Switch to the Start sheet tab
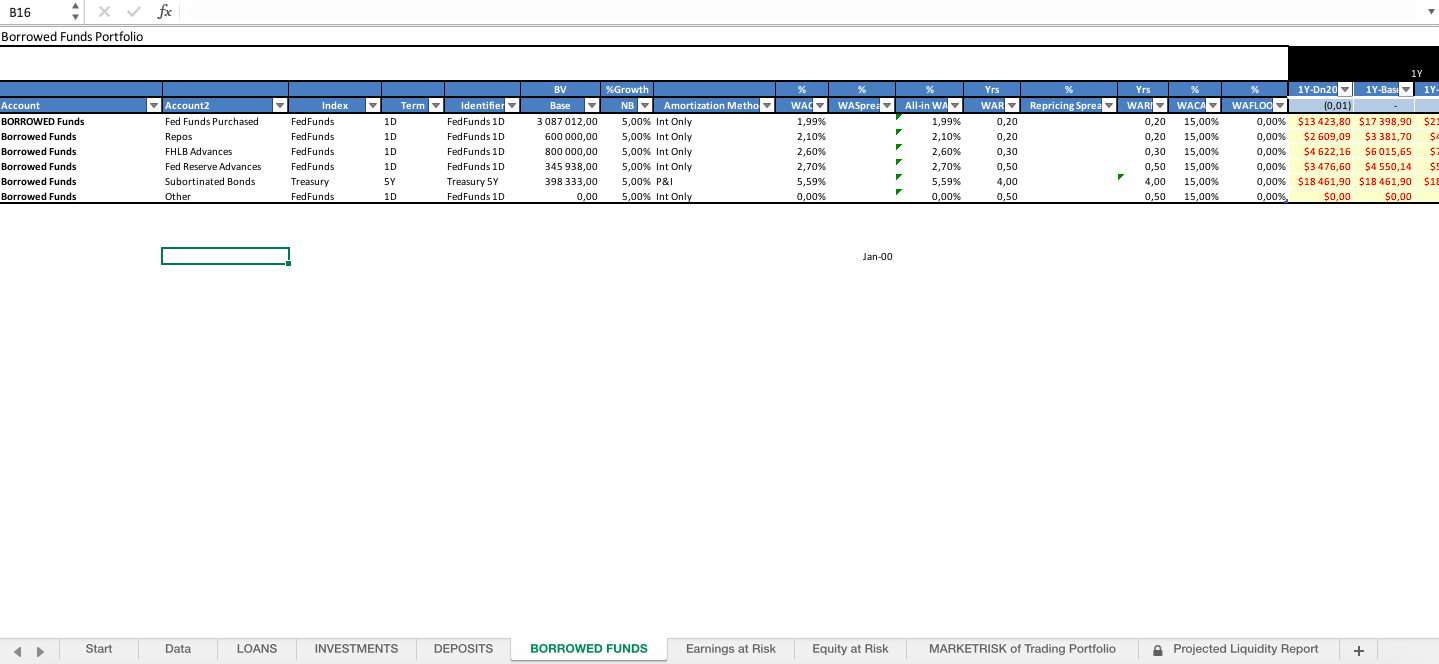The height and width of the screenshot is (664, 1439). pyautogui.click(x=99, y=650)
